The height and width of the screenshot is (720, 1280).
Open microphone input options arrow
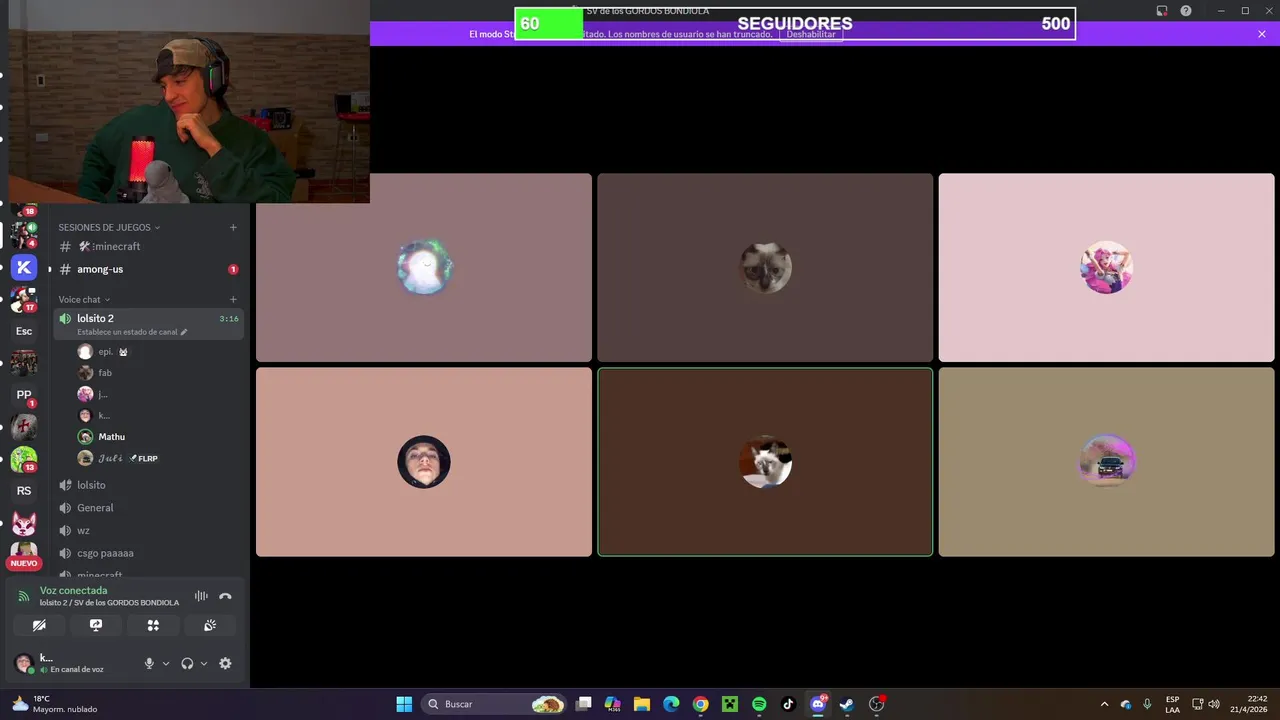[166, 663]
